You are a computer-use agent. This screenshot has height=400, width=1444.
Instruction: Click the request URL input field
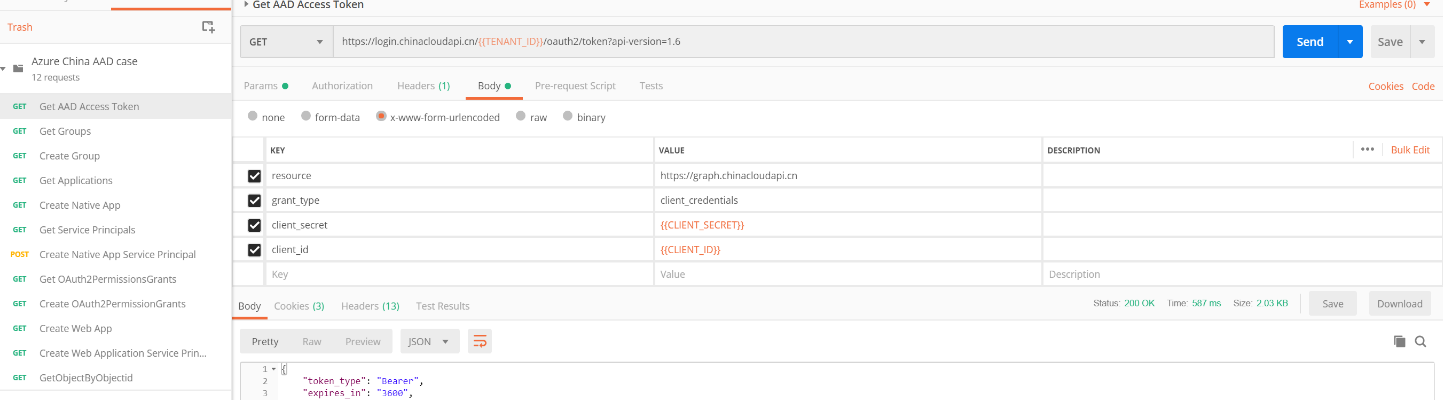click(x=800, y=42)
